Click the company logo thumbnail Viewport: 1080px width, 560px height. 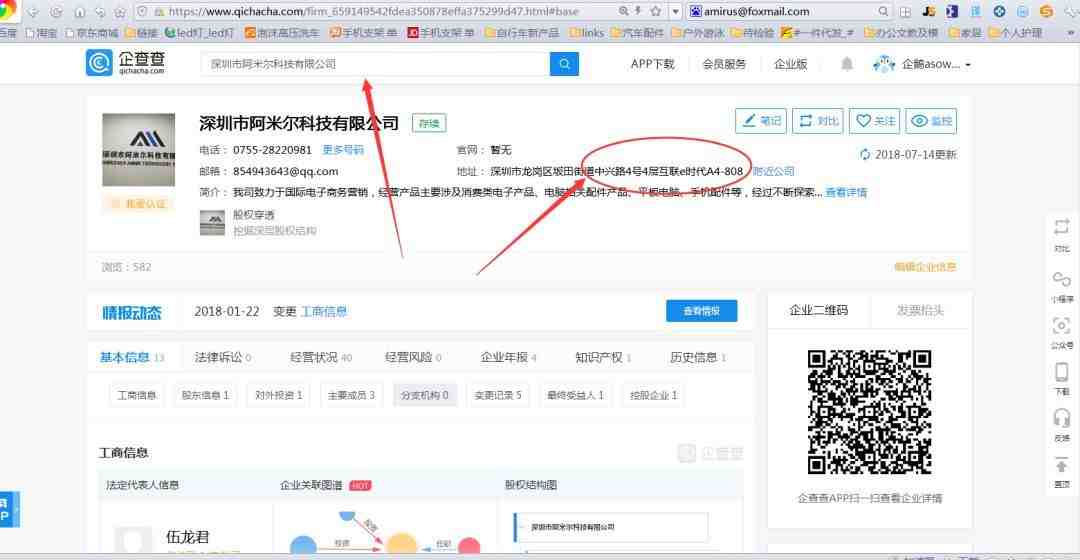click(x=138, y=149)
